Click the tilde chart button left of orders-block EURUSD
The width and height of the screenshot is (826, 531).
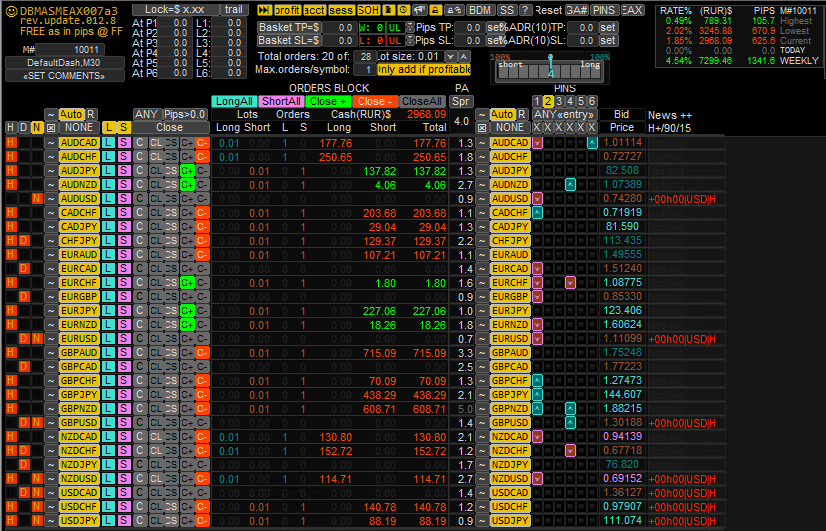51,338
